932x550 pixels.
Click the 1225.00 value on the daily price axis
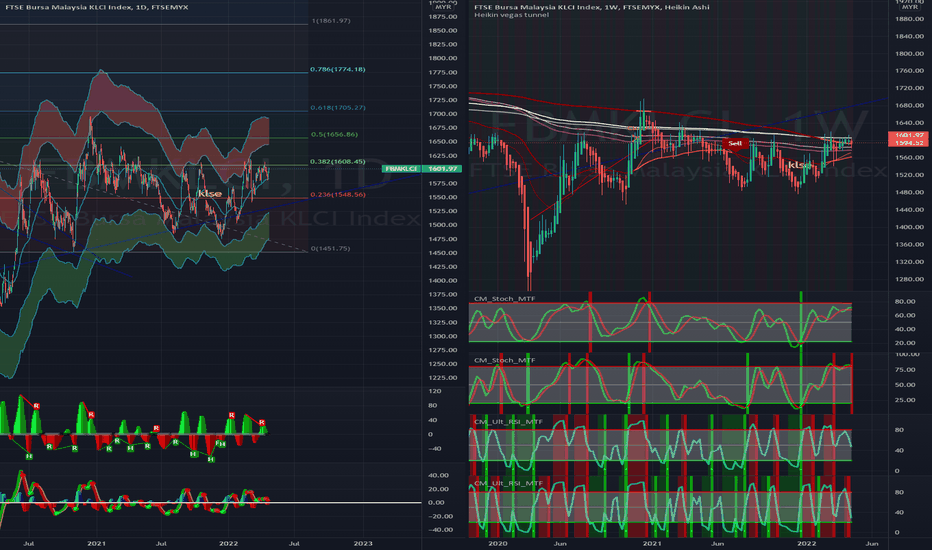pos(443,378)
